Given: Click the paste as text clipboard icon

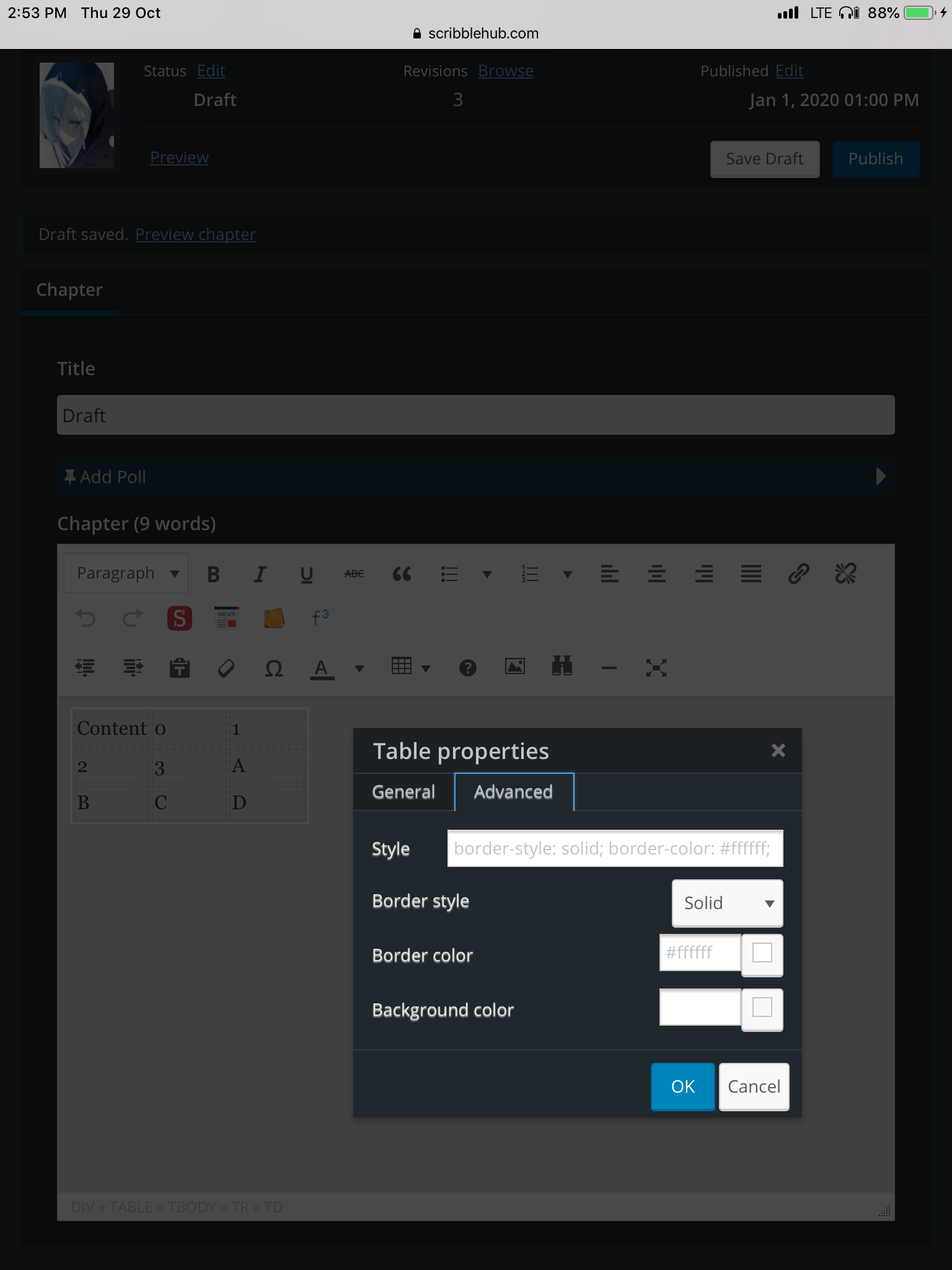Looking at the screenshot, I should point(180,668).
